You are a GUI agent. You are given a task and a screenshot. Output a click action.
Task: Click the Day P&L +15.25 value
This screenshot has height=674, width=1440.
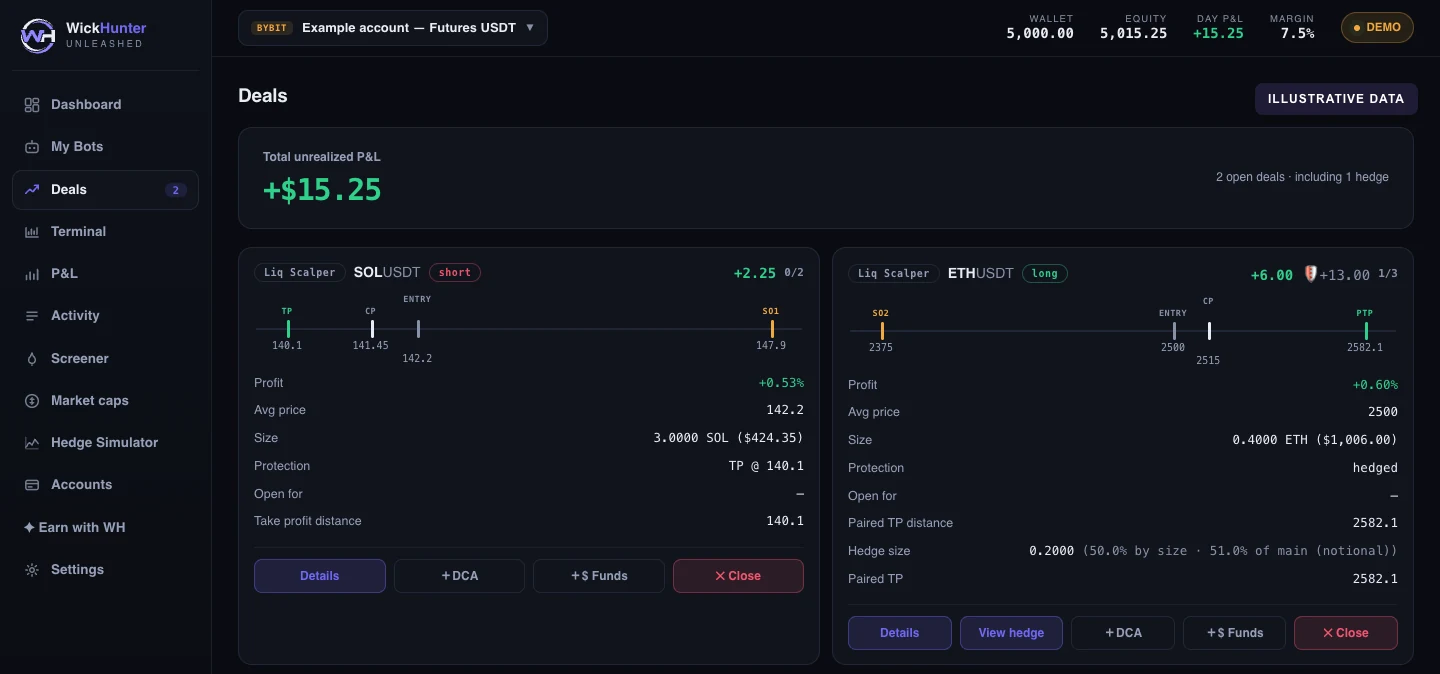click(x=1218, y=33)
